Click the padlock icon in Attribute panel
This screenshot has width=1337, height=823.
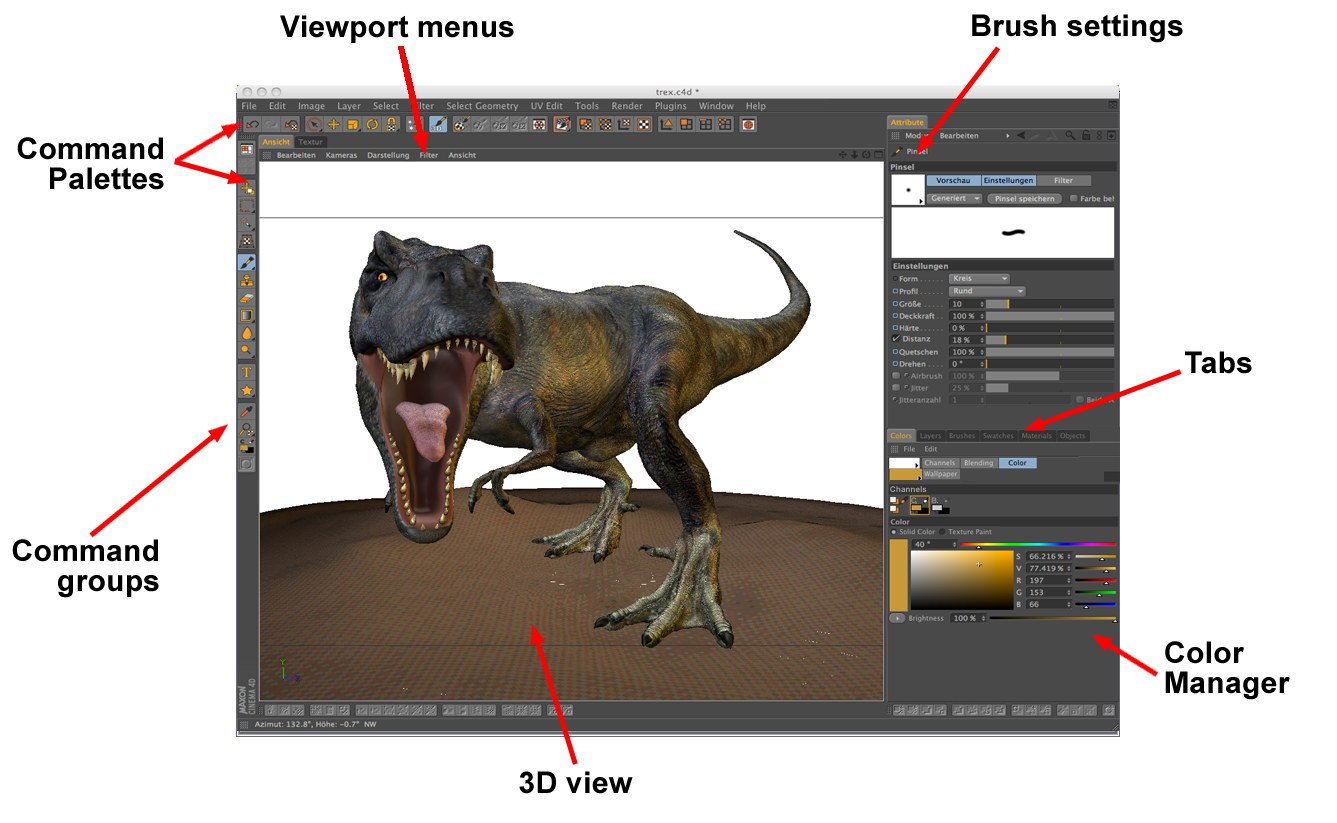pyautogui.click(x=1086, y=135)
